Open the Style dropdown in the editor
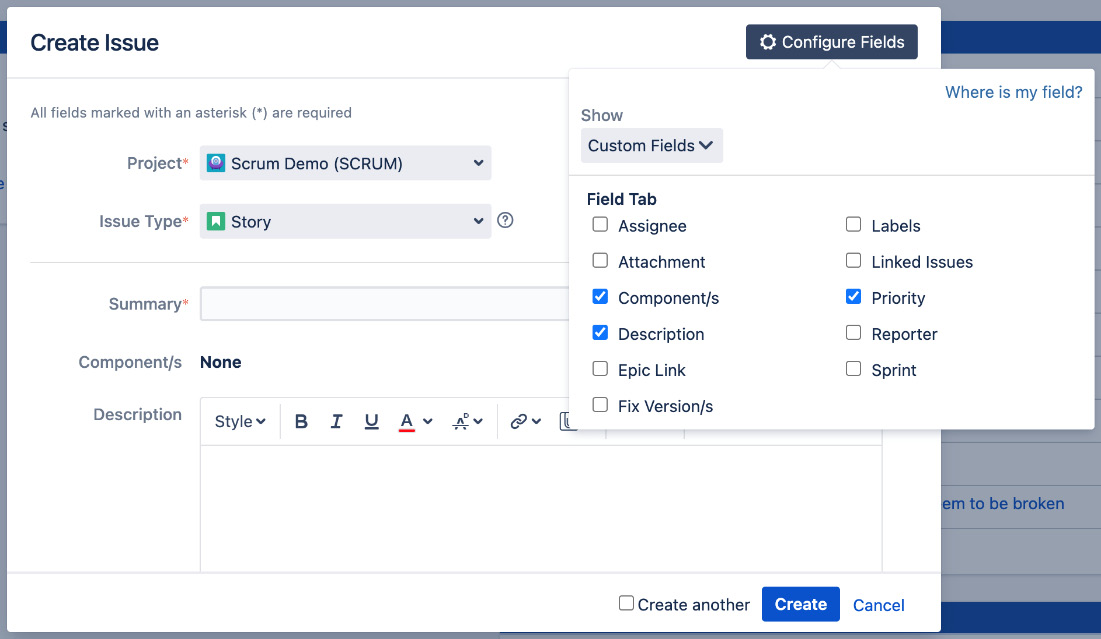Viewport: 1101px width, 639px height. tap(240, 421)
